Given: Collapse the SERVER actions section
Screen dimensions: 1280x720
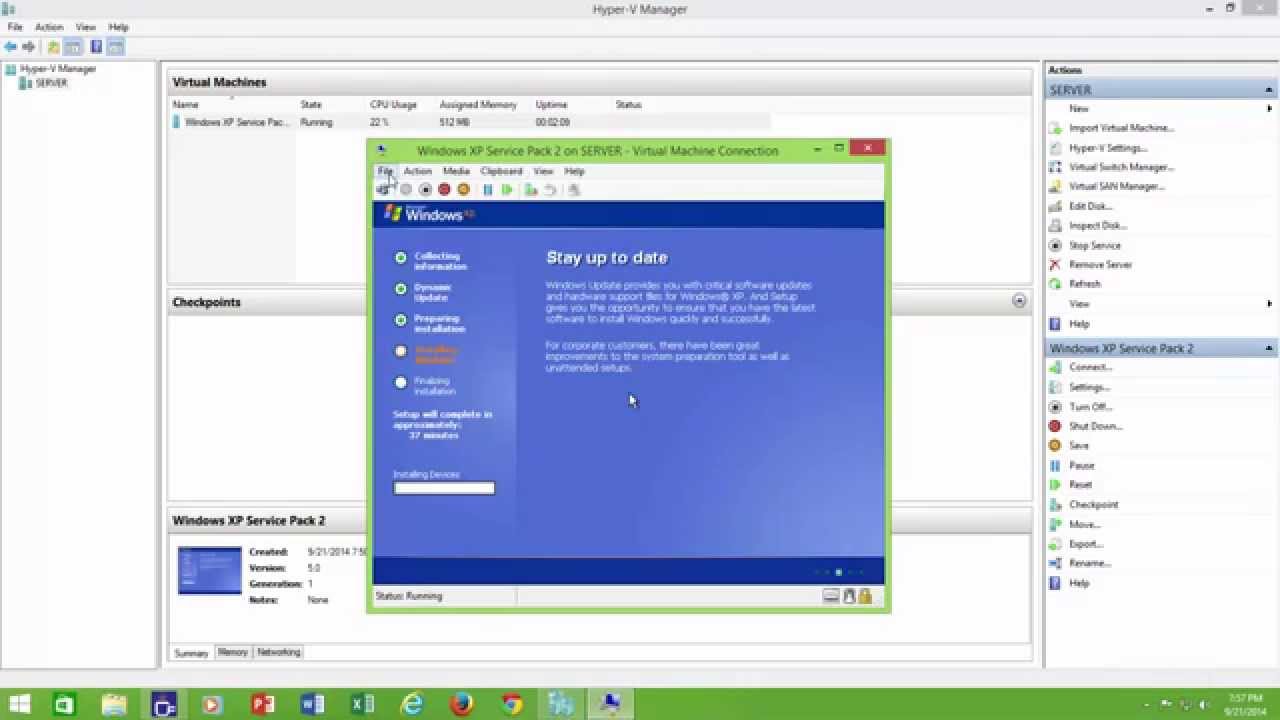Looking at the screenshot, I should click(x=1269, y=90).
